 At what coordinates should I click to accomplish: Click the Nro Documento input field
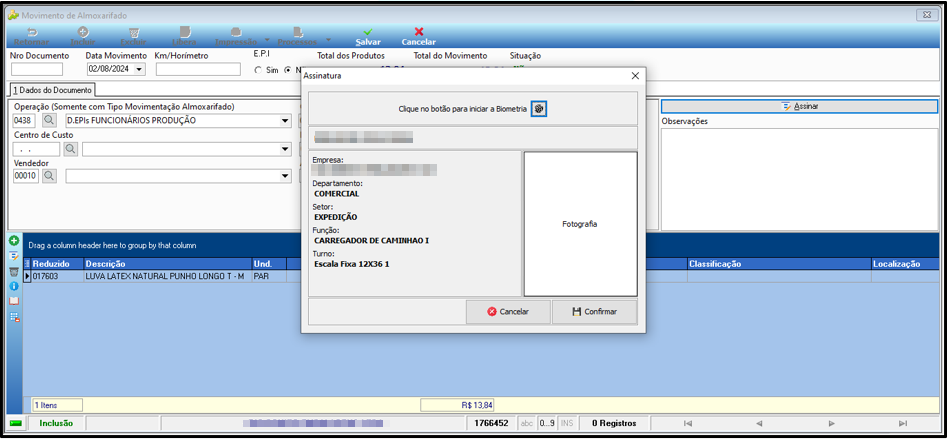36,69
